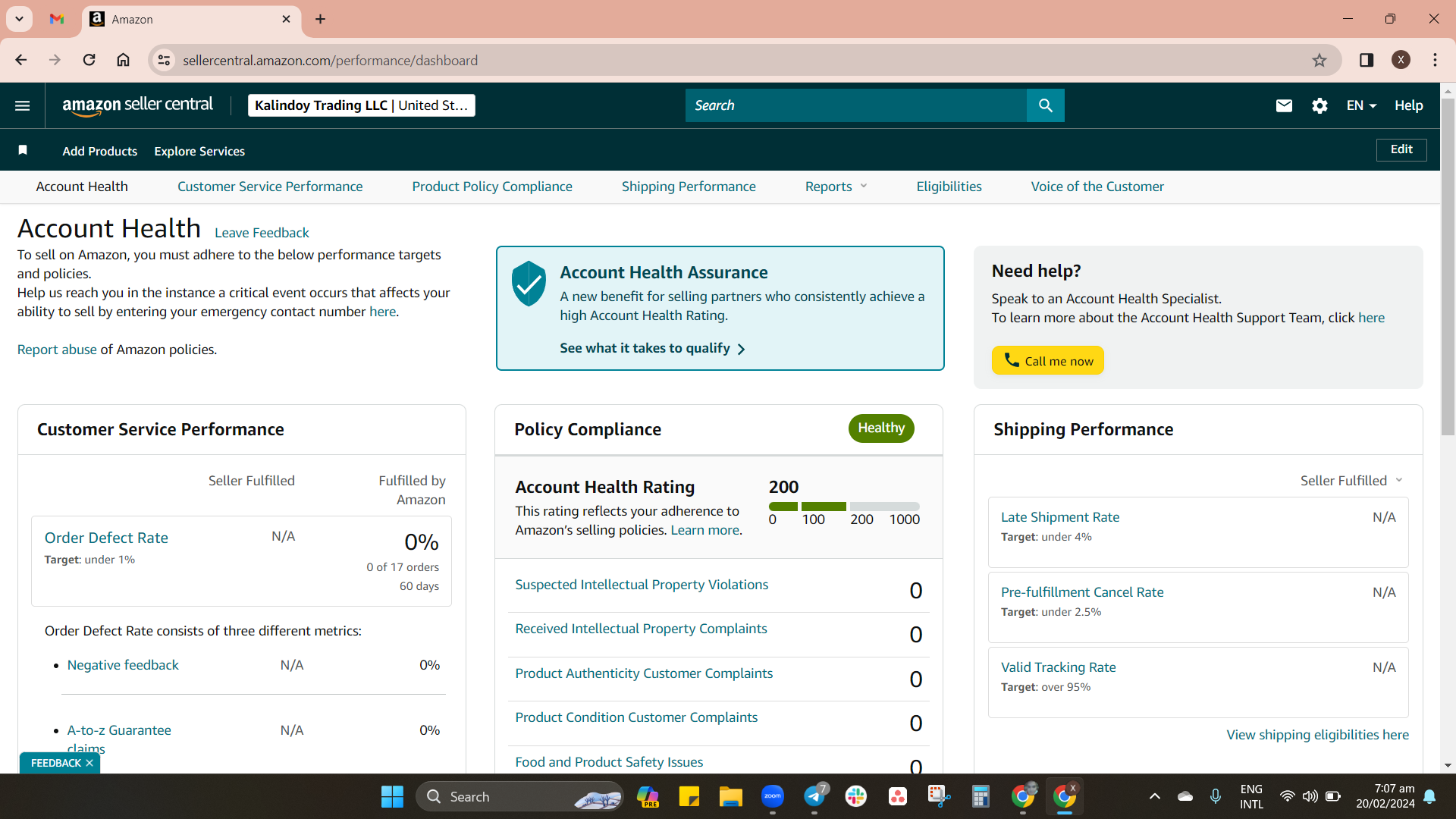Launch File Explorer from the taskbar

(x=730, y=796)
